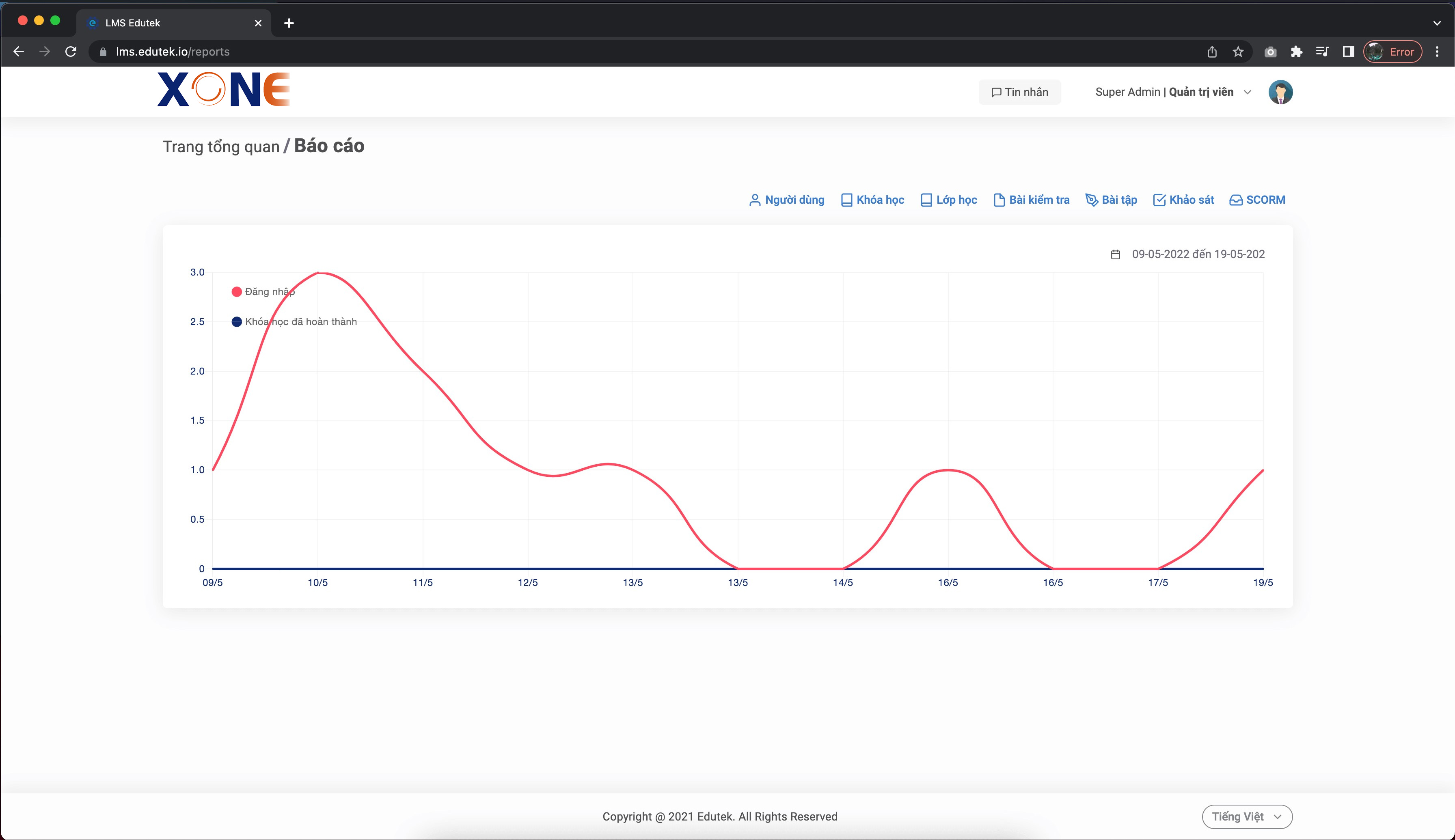
Task: Edit the 09-05-2022 đến 19-05 date range field
Action: [1198, 254]
